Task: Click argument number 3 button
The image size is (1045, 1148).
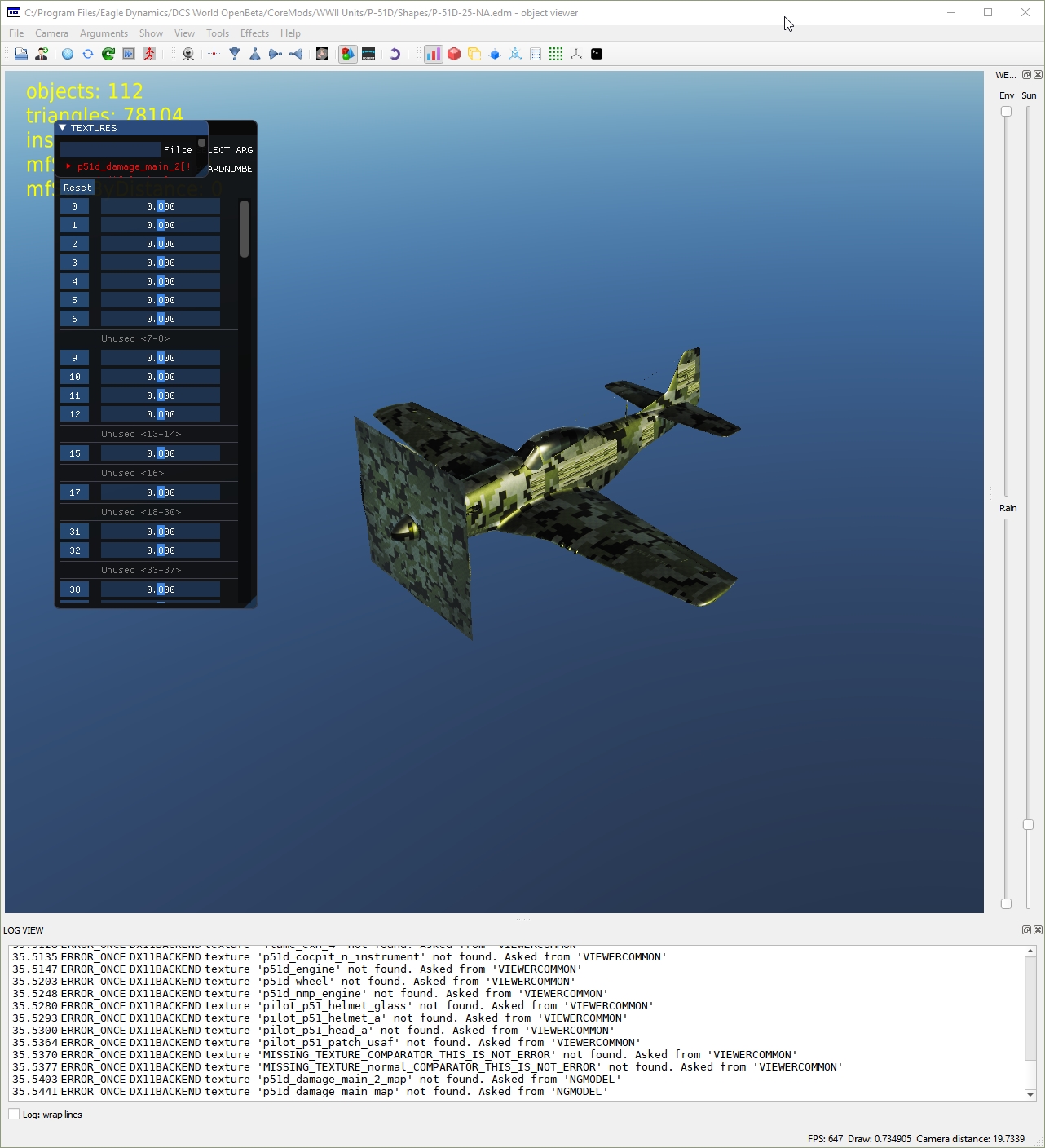Action: pos(74,263)
